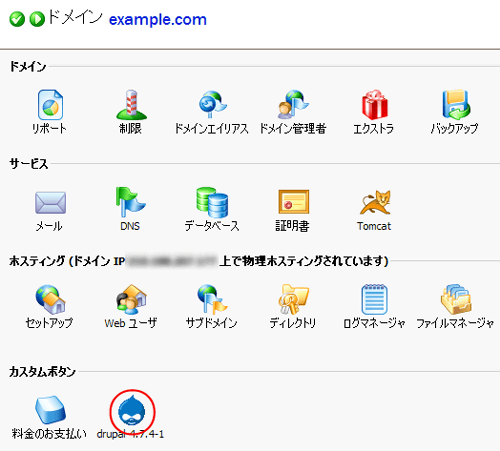Open the Tomcat cat icon
Image resolution: width=500 pixels, height=451 pixels.
[x=375, y=202]
